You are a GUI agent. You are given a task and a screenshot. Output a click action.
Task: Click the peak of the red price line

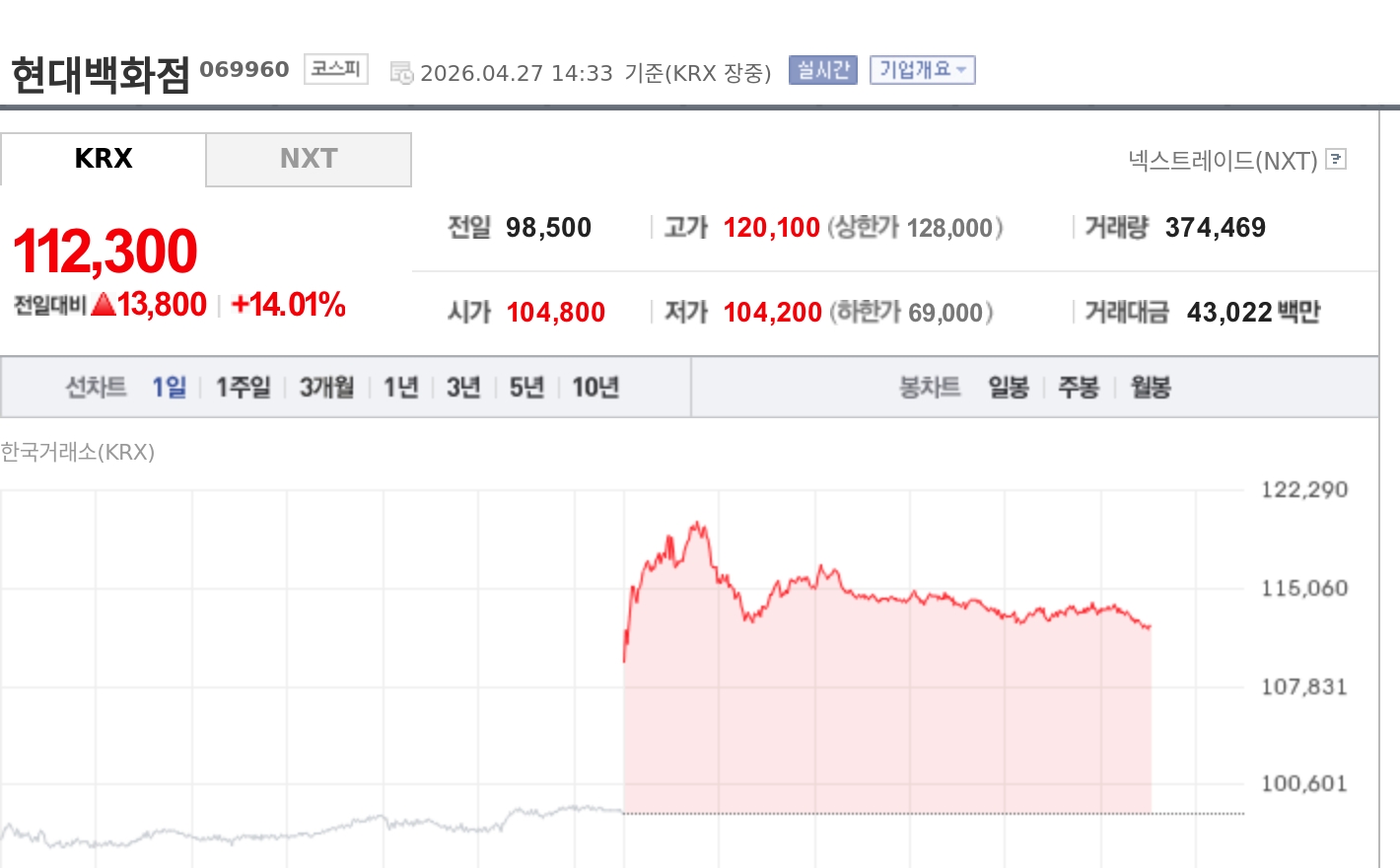698,524
